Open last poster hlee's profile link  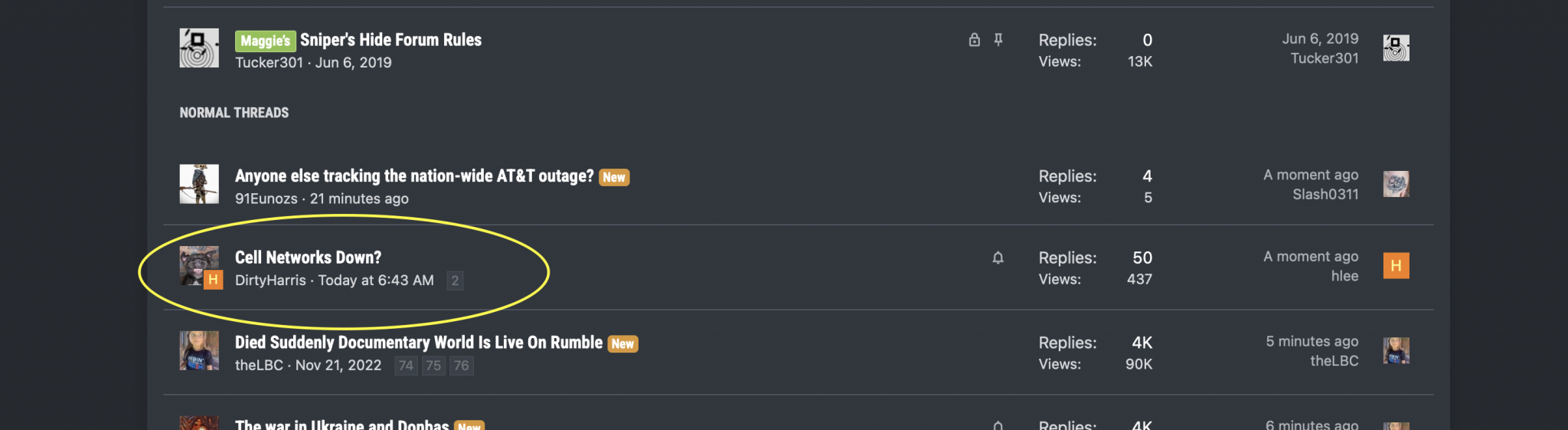(x=1344, y=276)
